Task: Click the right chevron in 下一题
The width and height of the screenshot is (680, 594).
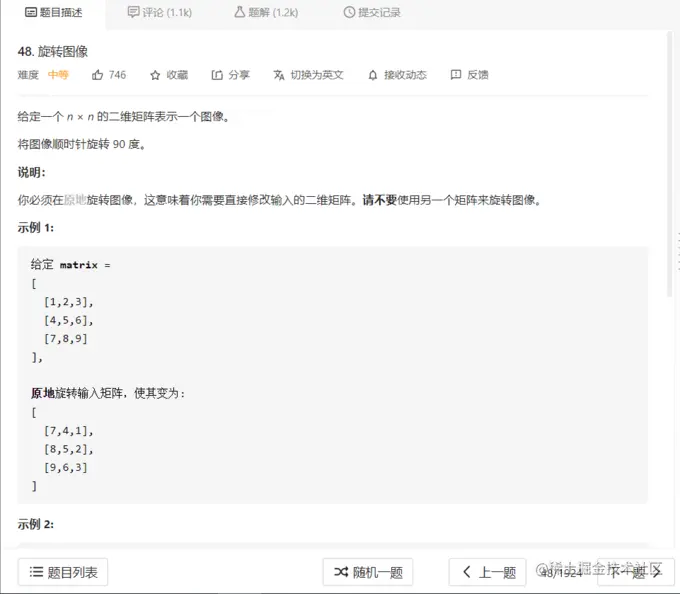Action: coord(657,572)
